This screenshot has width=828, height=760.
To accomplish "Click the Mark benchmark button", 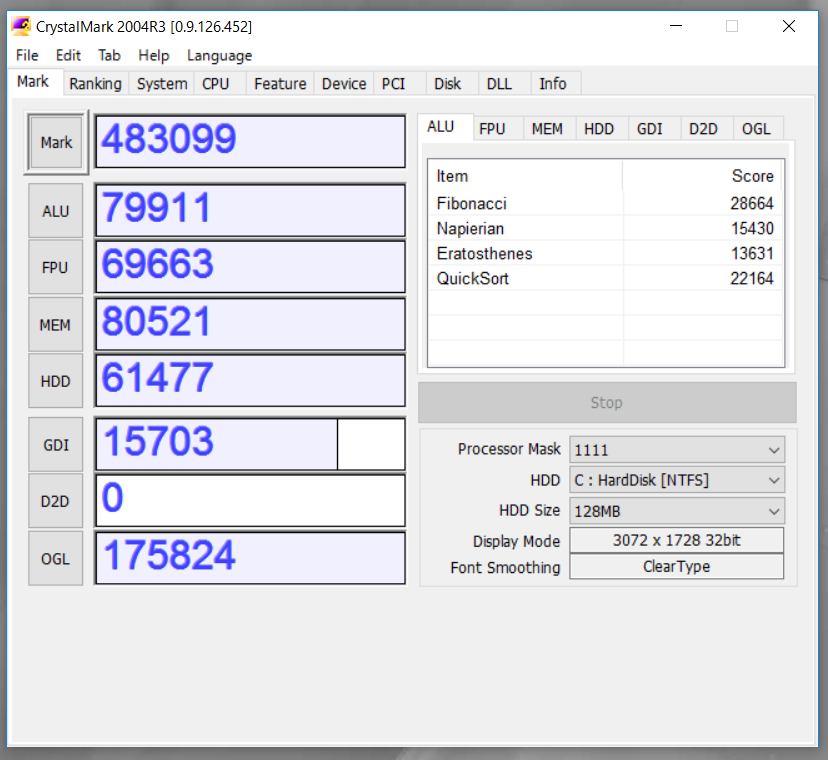I will point(56,143).
